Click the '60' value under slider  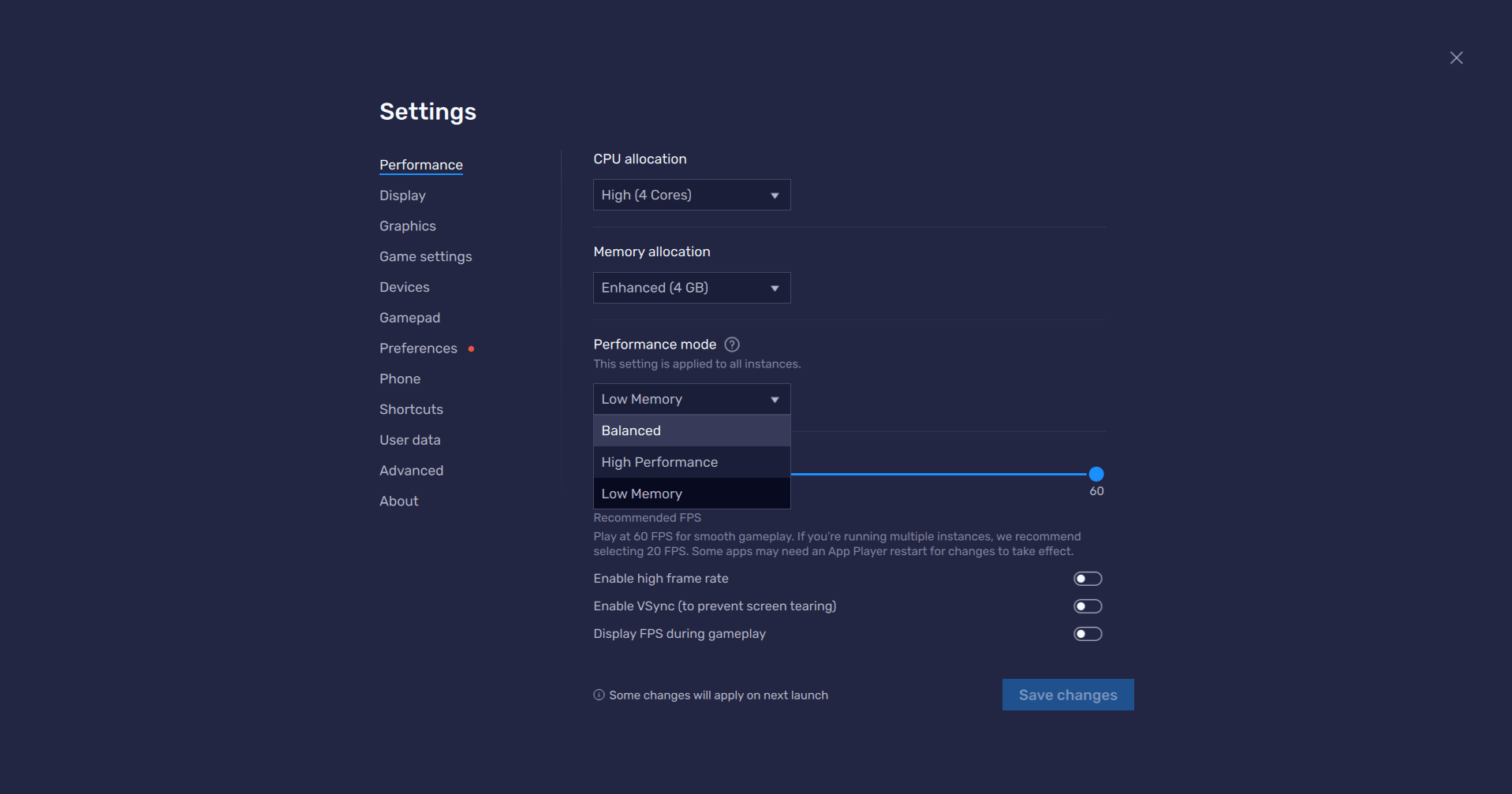click(x=1096, y=491)
